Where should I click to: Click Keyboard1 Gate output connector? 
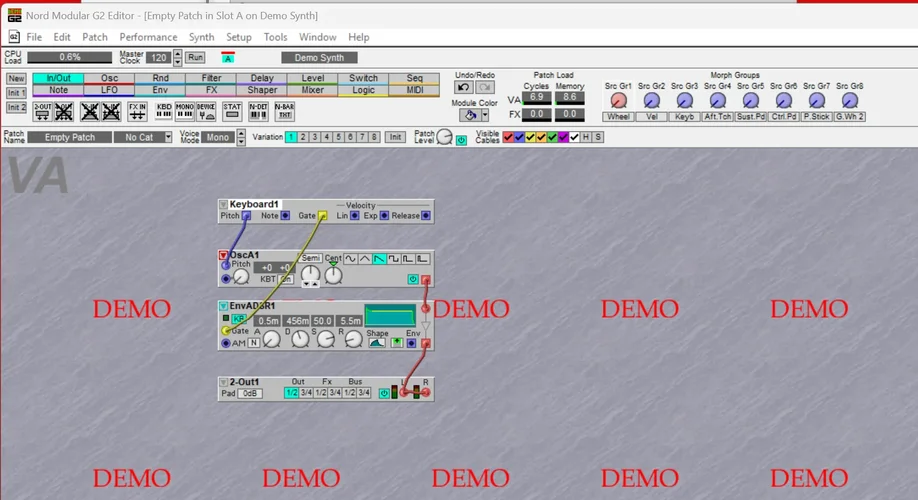click(322, 215)
